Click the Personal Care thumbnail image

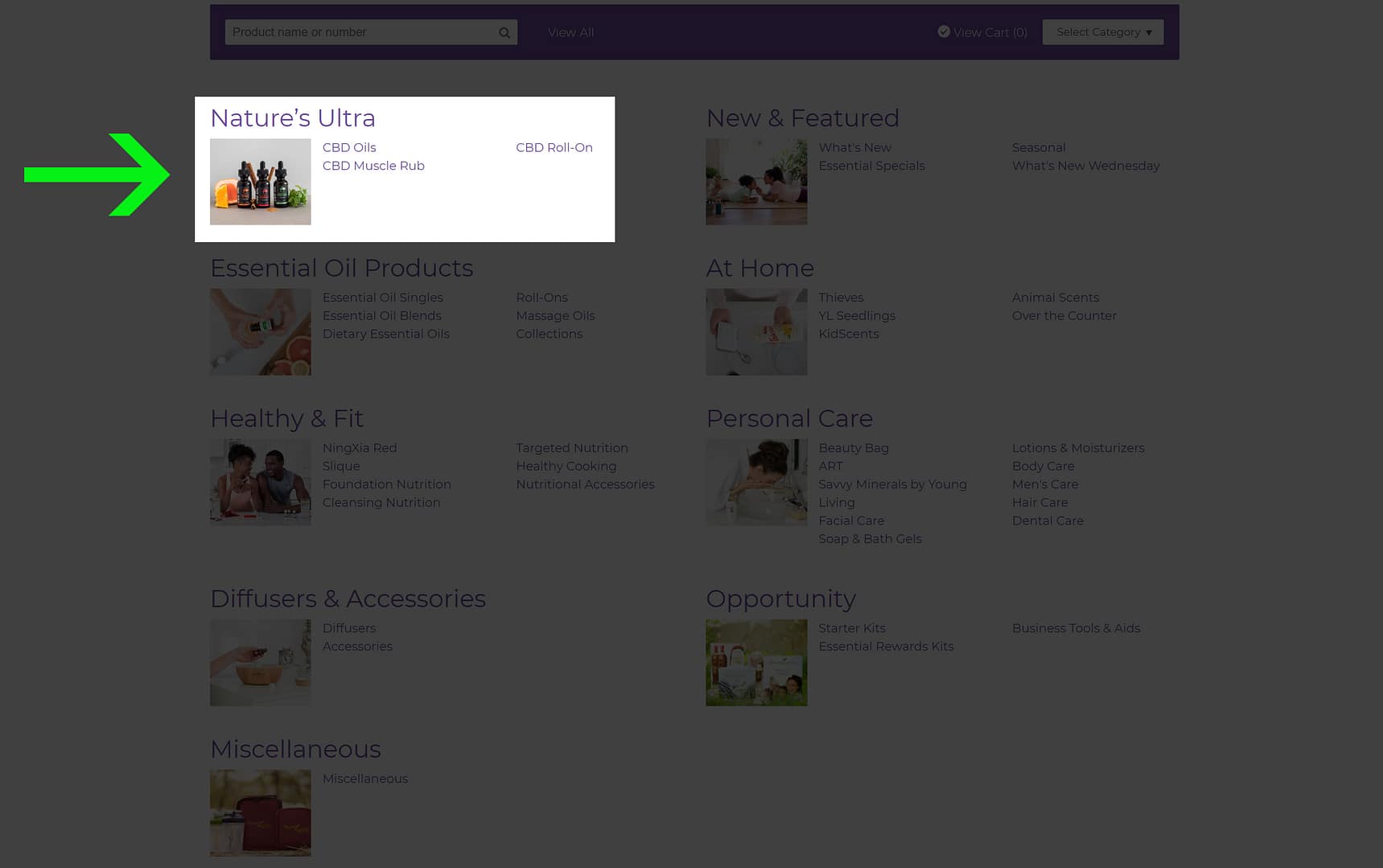[x=755, y=483]
